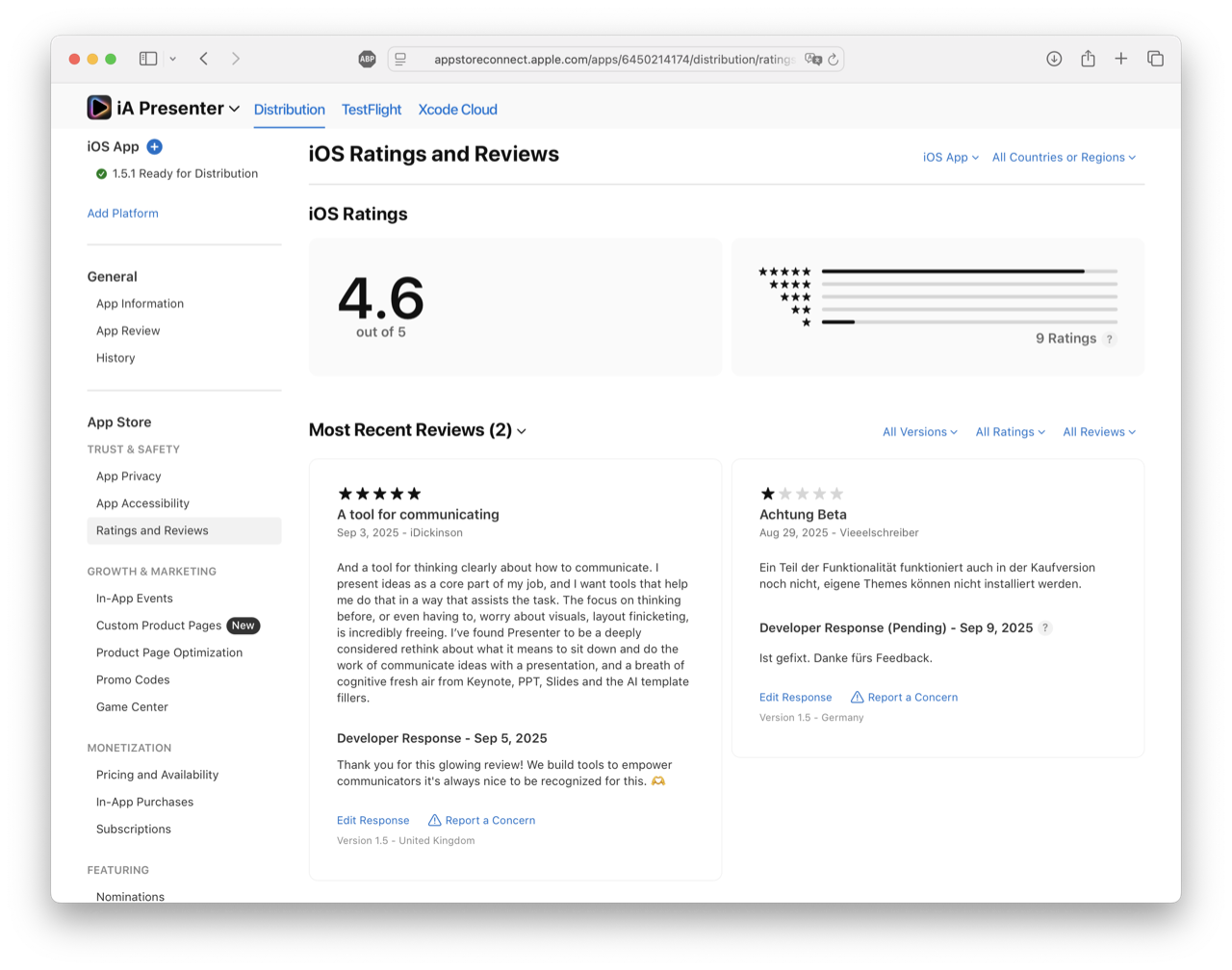Open App Review in sidebar
Screen dimensions: 1232x970
coord(128,331)
